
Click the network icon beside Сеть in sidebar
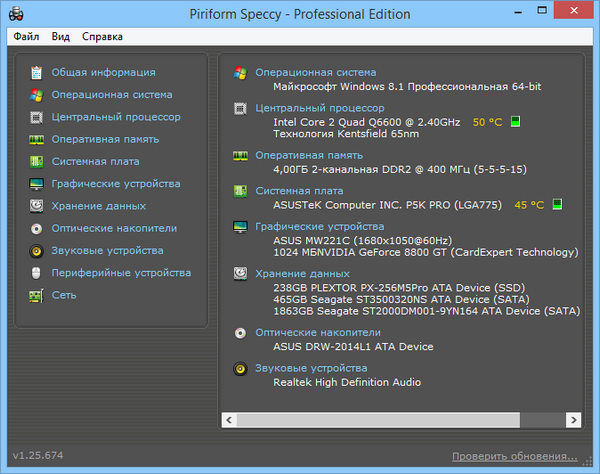[x=36, y=295]
